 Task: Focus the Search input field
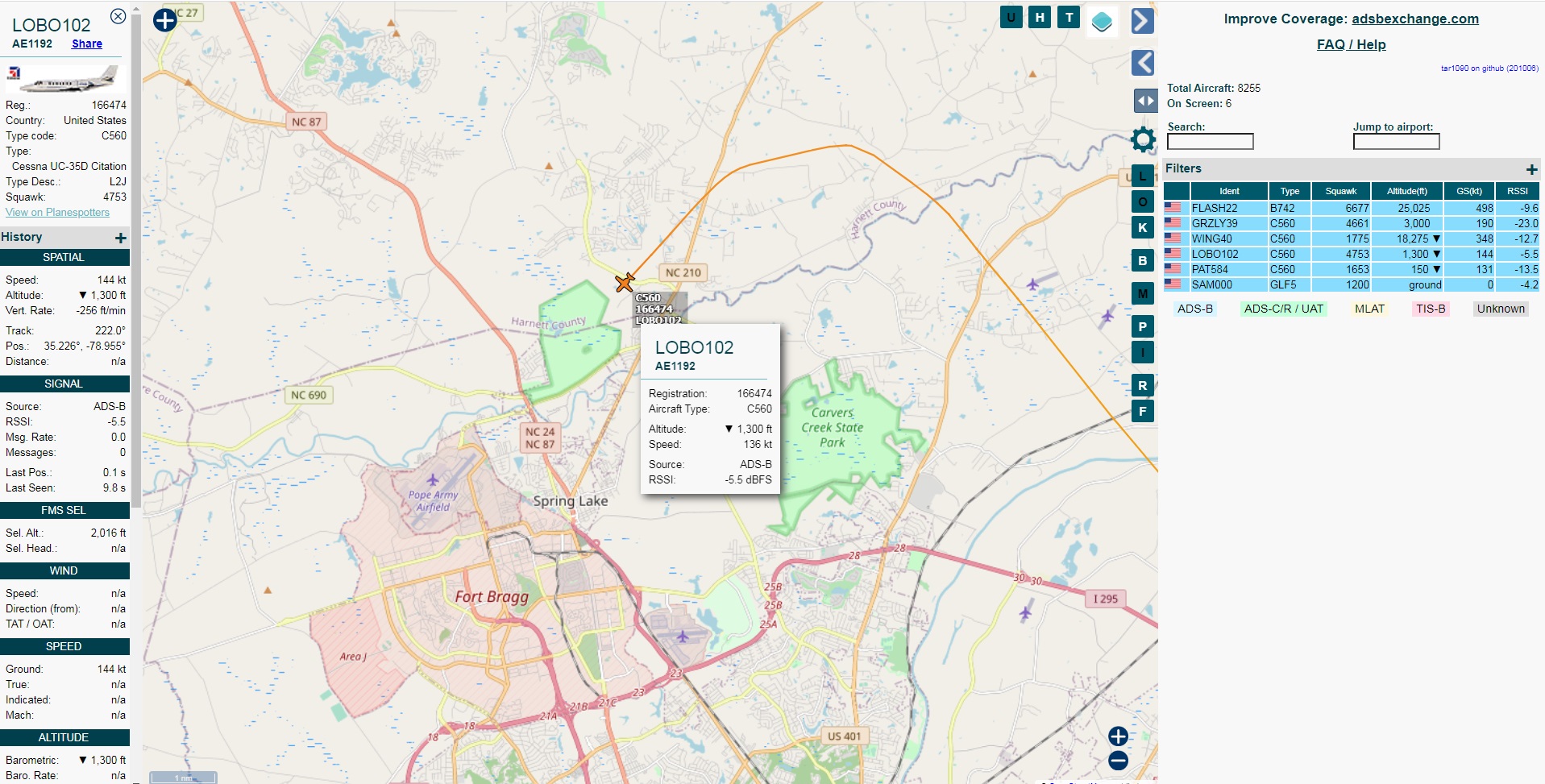tap(1210, 142)
